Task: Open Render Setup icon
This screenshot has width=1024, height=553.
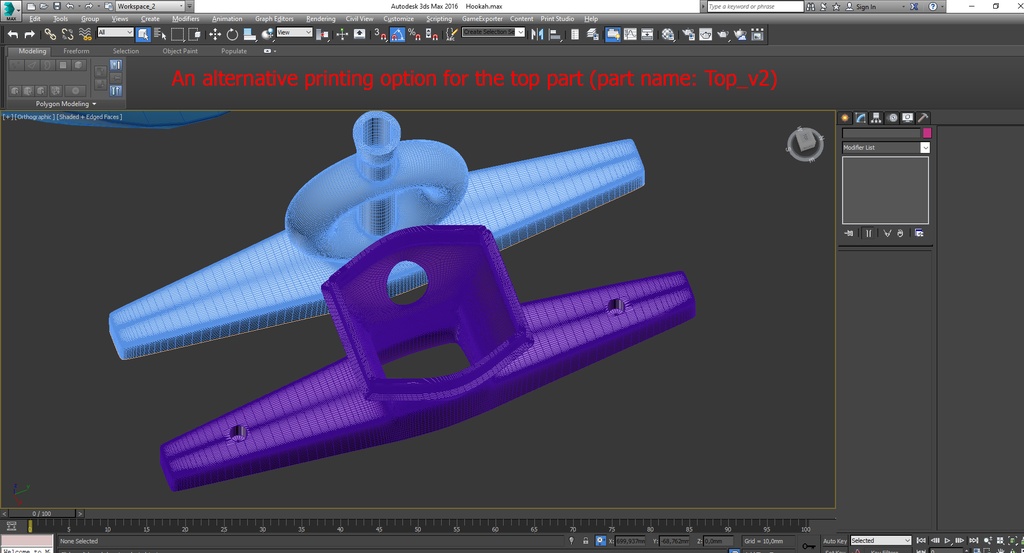Action: (688, 35)
